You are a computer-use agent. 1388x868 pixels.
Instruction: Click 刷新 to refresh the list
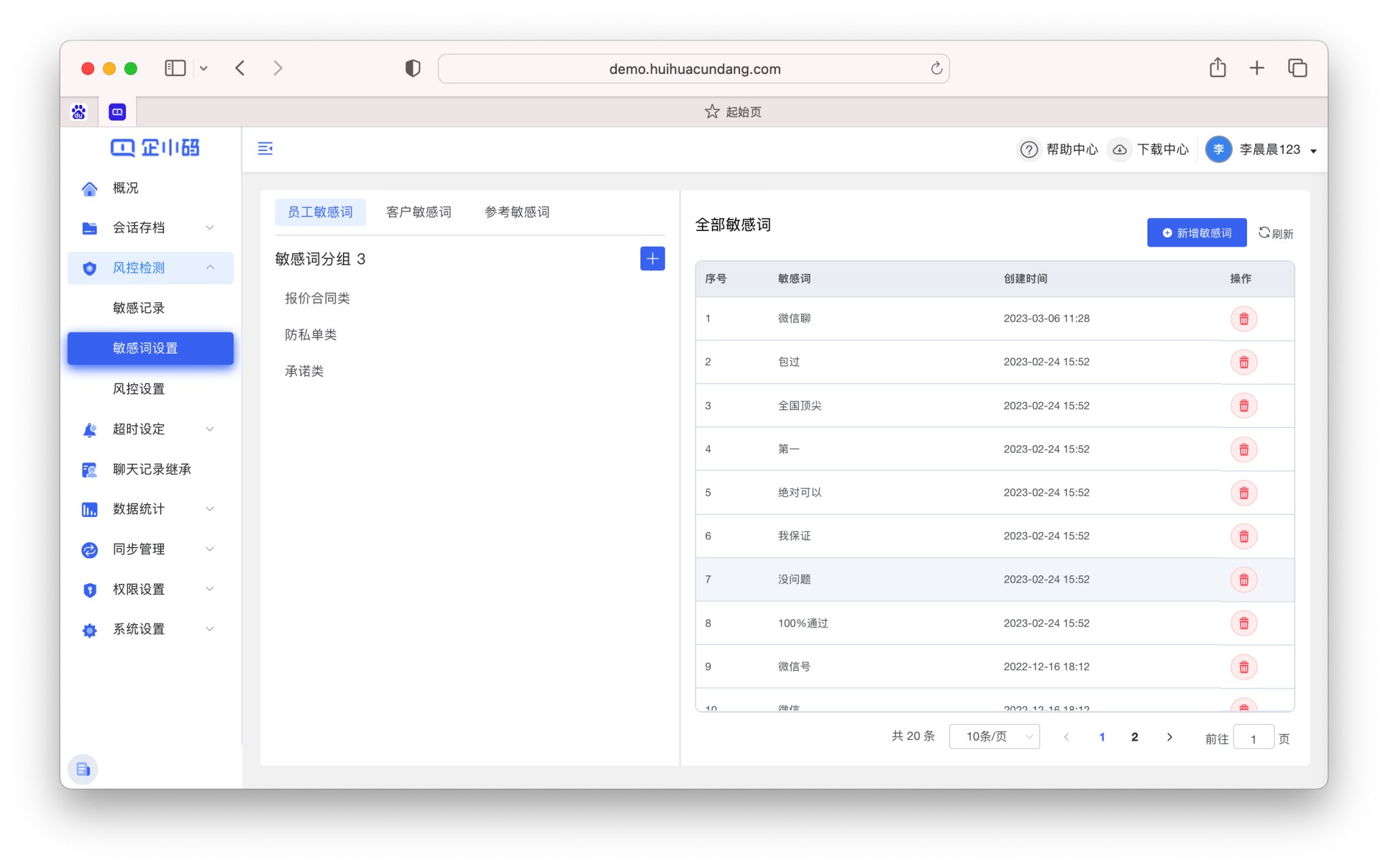[1275, 233]
